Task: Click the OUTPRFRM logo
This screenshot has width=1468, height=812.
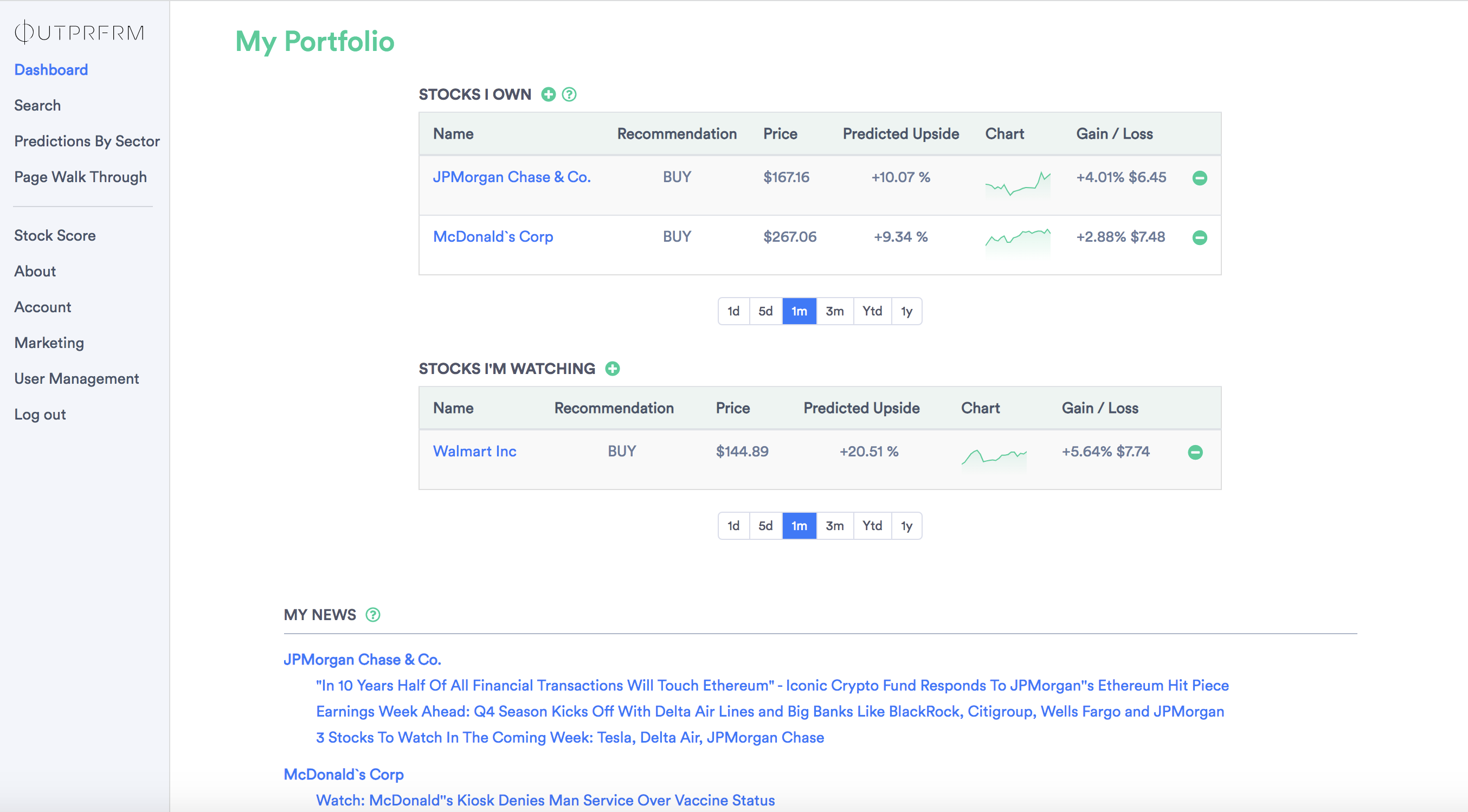Action: pyautogui.click(x=79, y=32)
